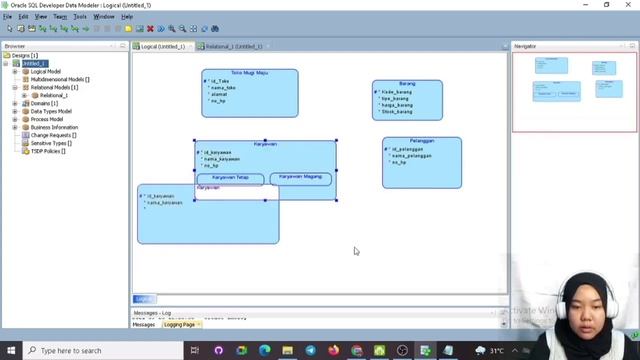Expand the Relational_1 node
This screenshot has width=640, height=360.
pos(24,96)
